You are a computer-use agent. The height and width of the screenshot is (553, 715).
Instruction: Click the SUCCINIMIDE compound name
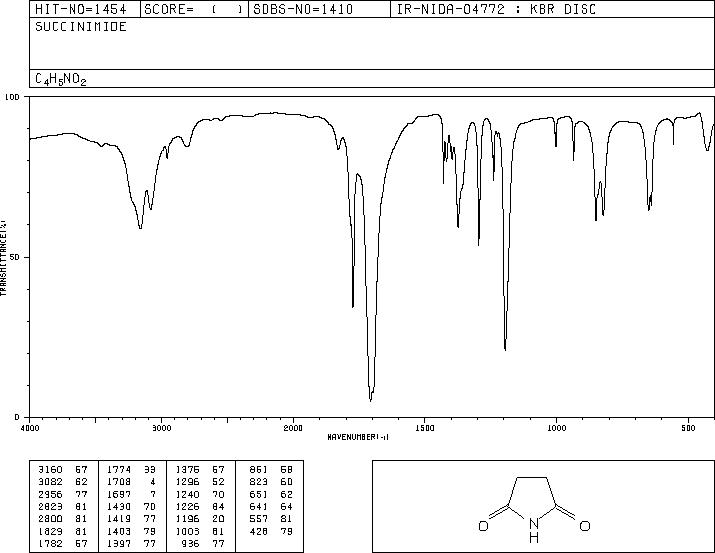pos(81,26)
